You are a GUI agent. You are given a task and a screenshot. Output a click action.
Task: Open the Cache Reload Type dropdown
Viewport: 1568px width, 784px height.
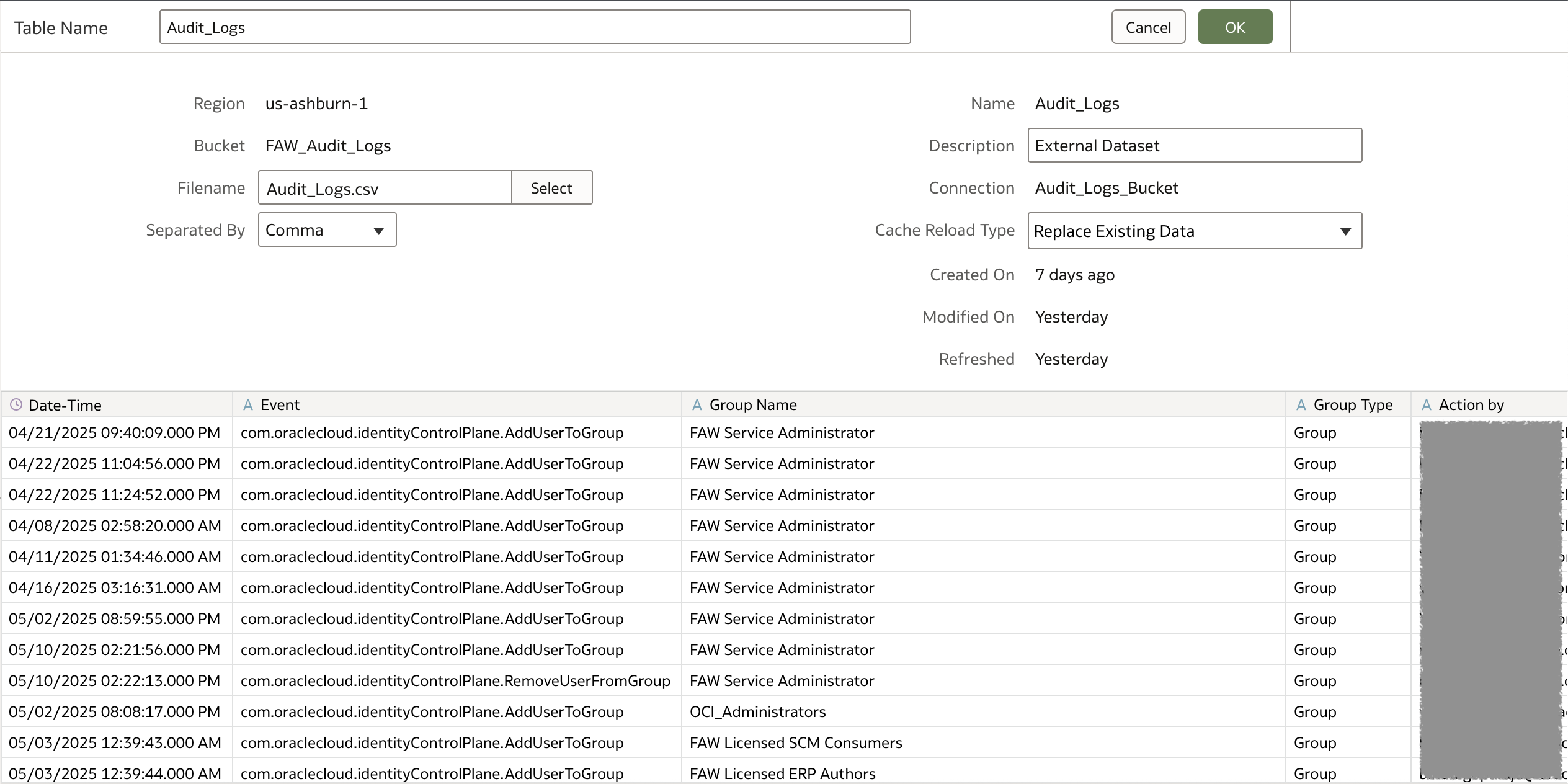[x=1345, y=231]
